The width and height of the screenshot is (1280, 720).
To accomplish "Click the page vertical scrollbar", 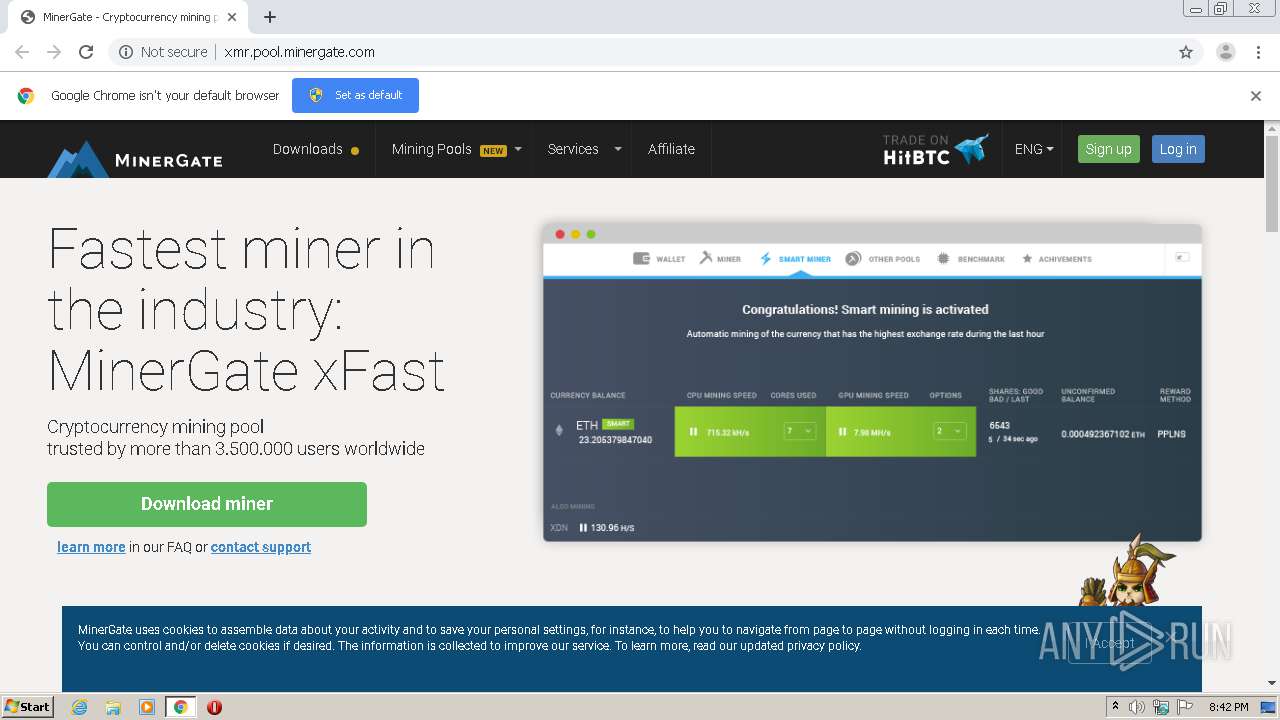I will tap(1272, 183).
